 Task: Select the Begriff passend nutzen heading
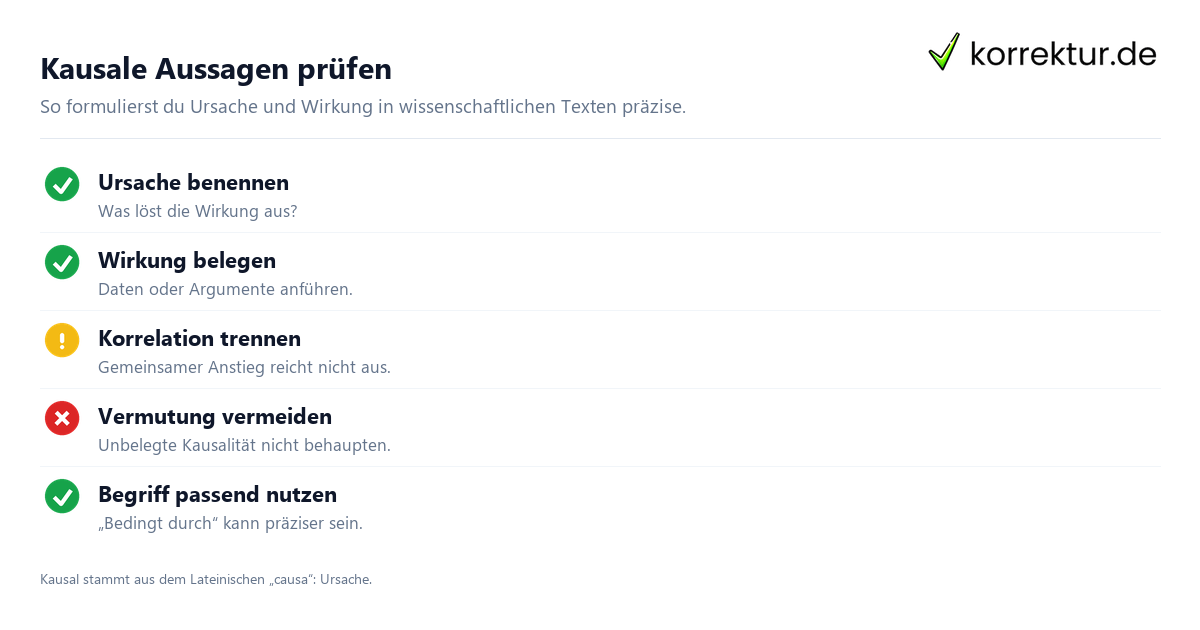(x=217, y=495)
